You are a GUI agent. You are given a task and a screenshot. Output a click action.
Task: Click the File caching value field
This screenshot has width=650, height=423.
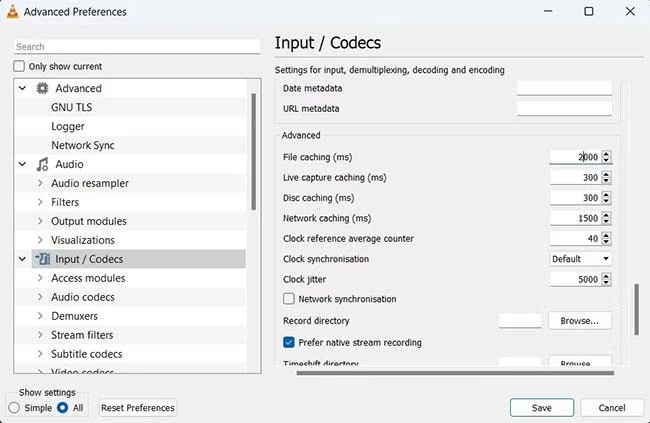tap(575, 157)
